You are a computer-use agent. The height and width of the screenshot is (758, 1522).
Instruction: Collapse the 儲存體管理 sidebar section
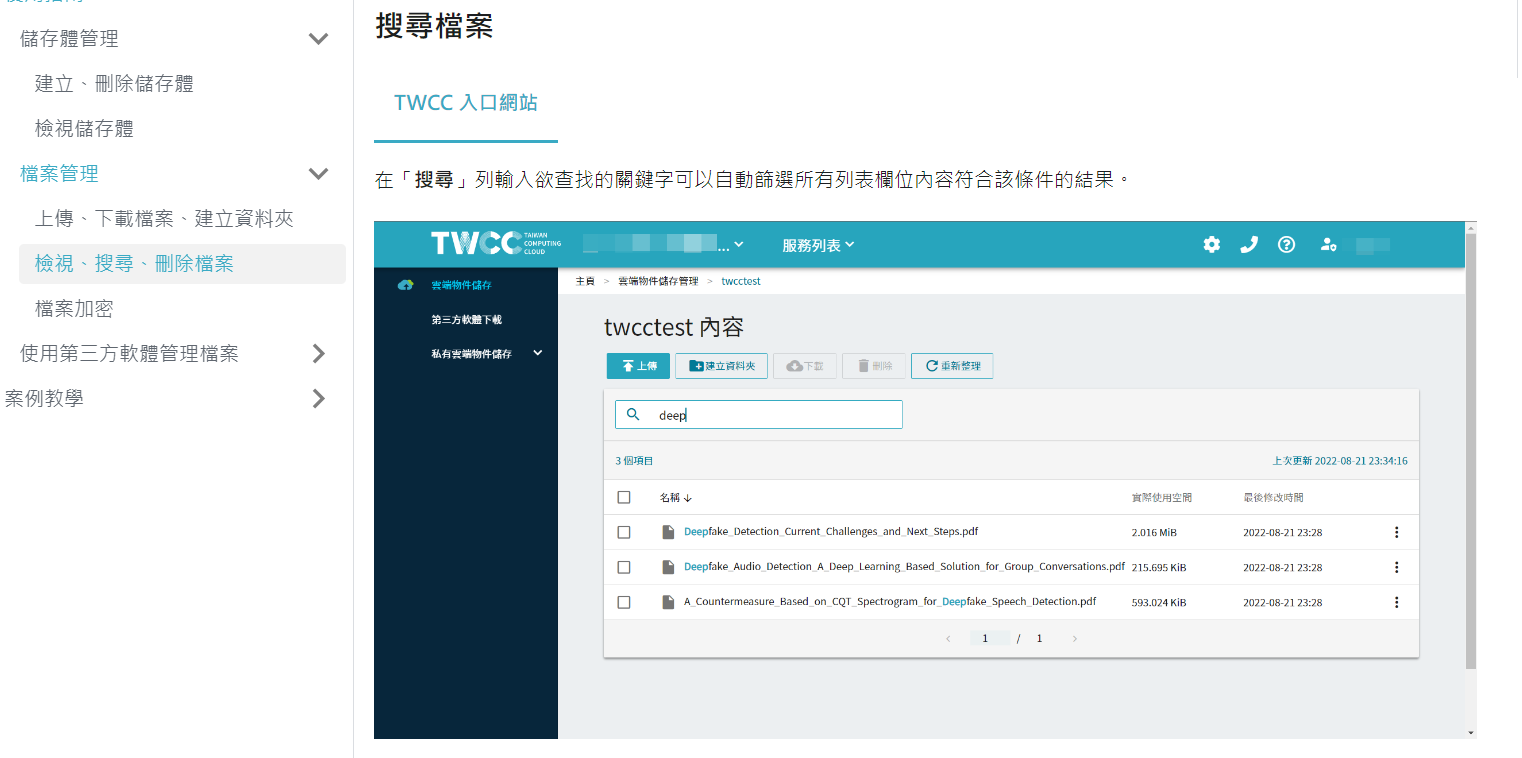(x=318, y=38)
